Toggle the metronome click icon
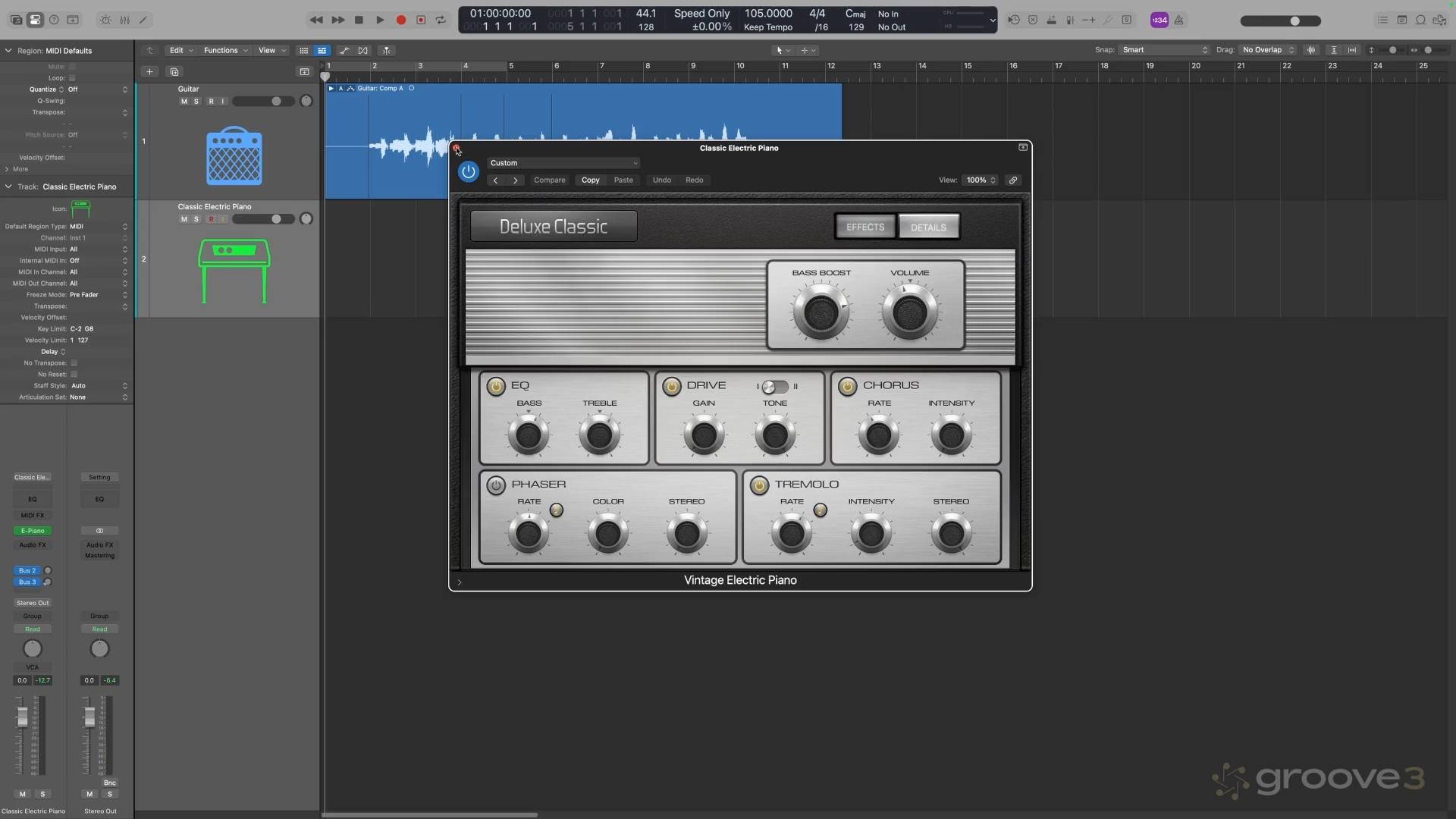The image size is (1456, 819). point(1179,20)
